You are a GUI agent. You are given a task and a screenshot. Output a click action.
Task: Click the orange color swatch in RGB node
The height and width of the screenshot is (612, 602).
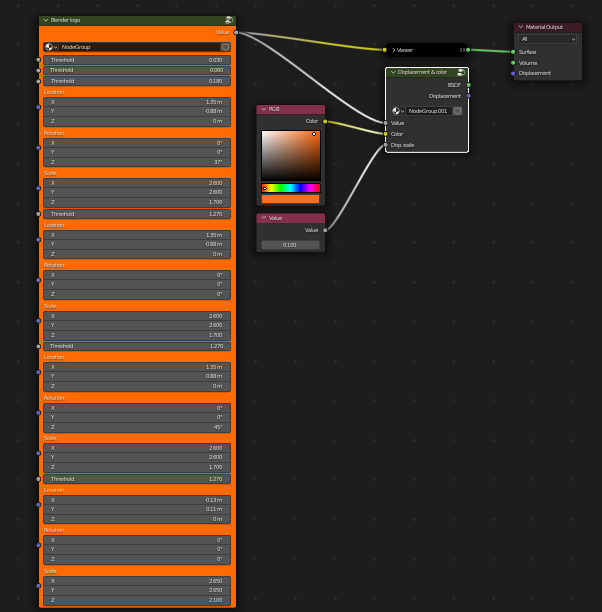coord(290,199)
